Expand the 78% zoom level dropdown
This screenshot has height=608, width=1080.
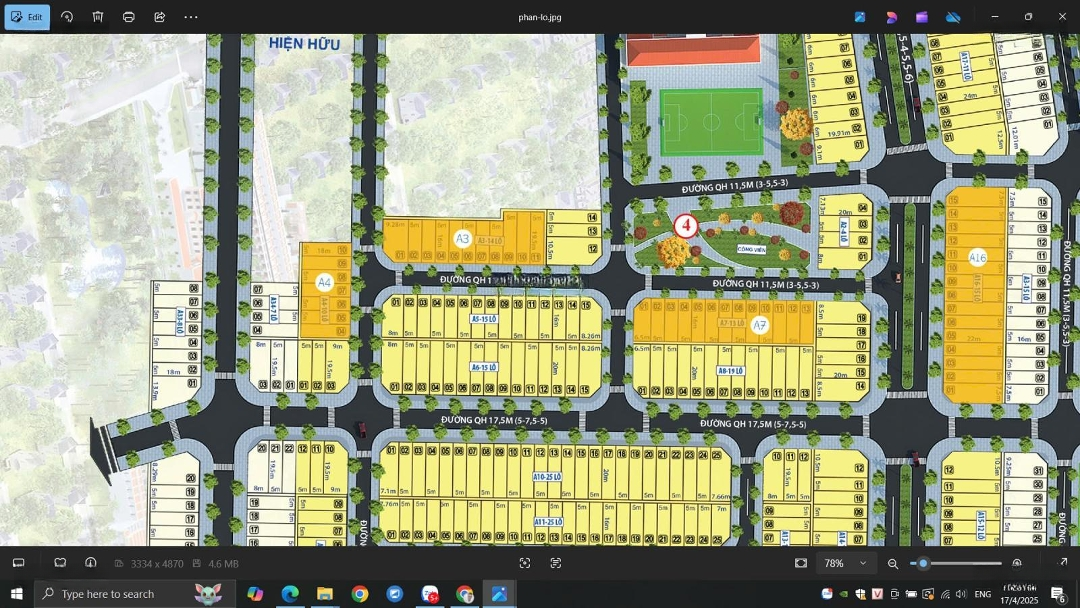846,563
